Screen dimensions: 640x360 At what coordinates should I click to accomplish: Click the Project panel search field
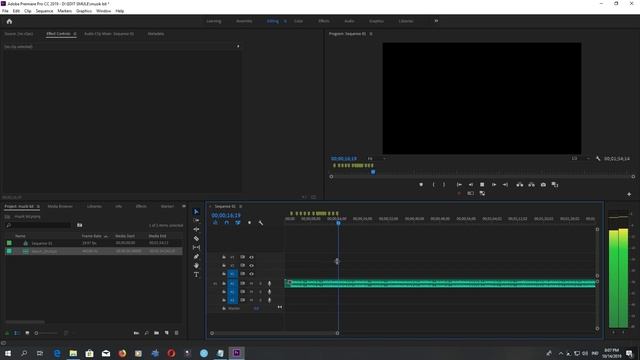39,225
